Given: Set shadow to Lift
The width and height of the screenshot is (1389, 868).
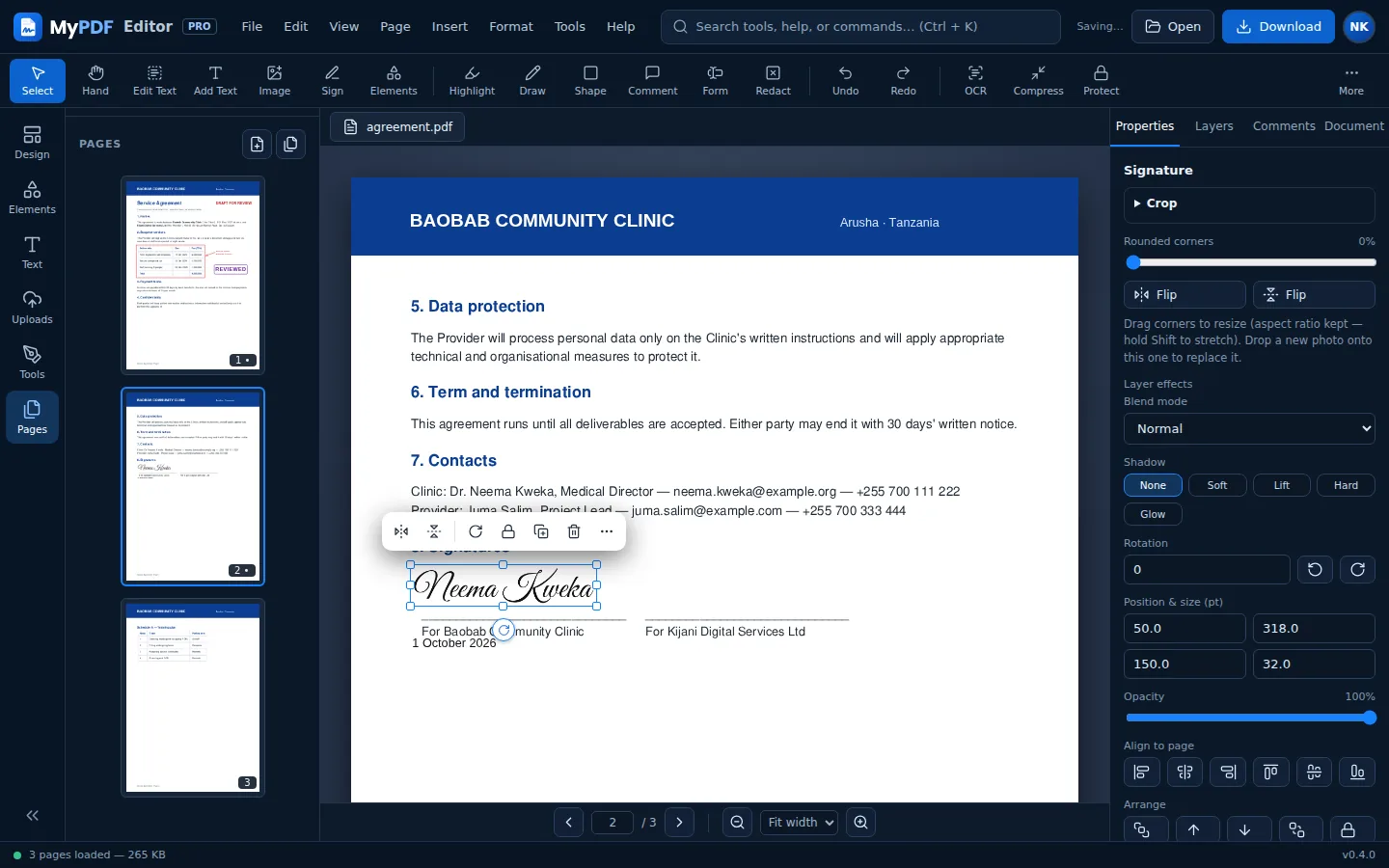Looking at the screenshot, I should (1281, 485).
